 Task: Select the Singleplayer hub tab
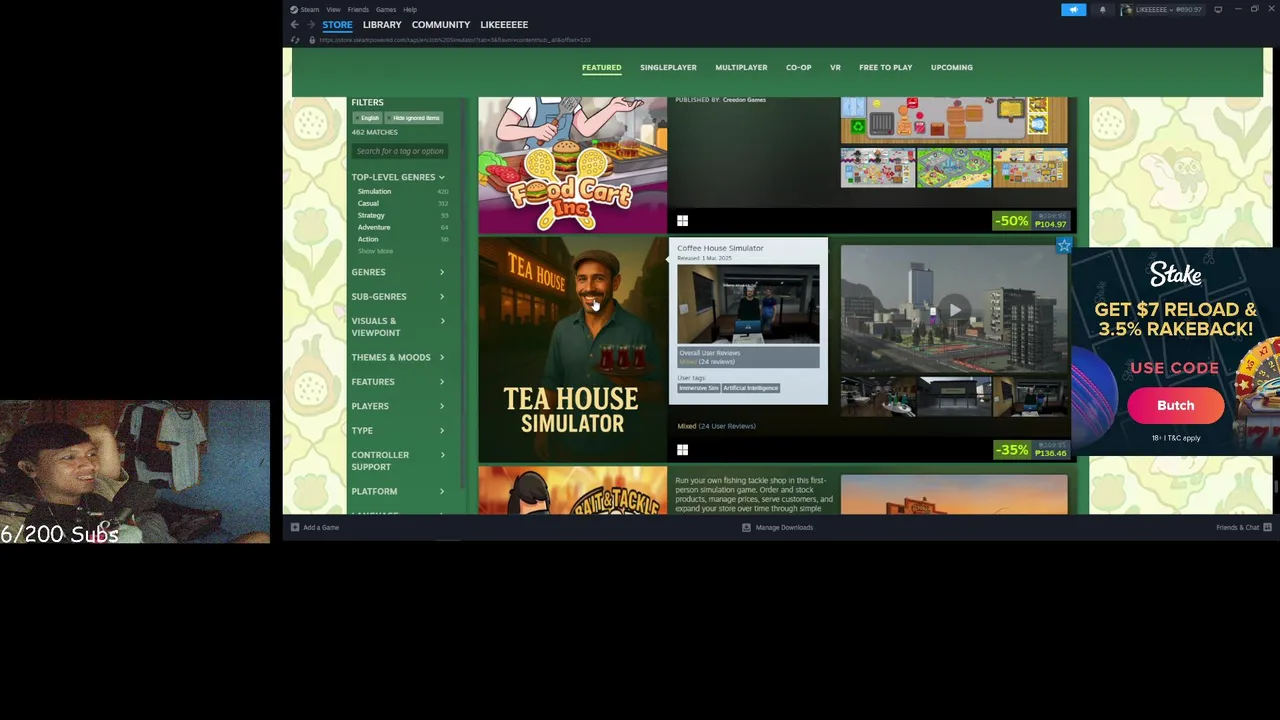[668, 67]
